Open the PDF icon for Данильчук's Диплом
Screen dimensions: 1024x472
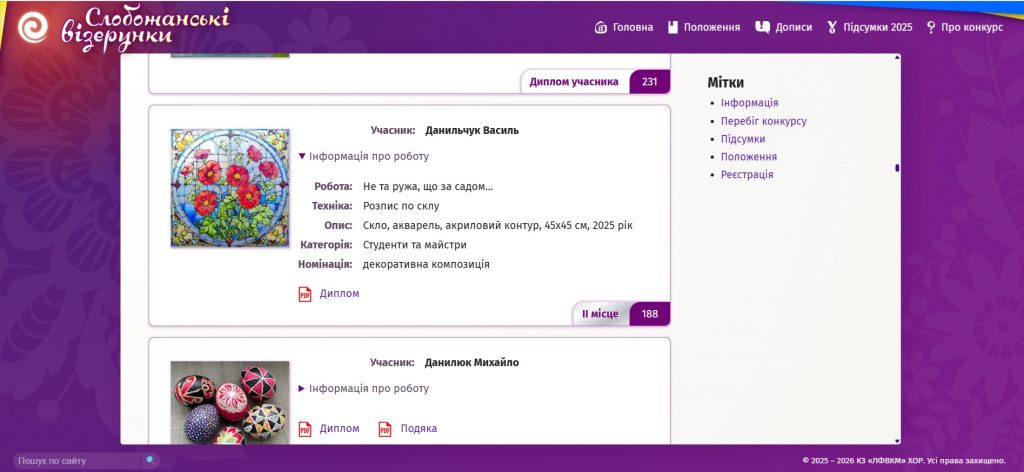tap(306, 294)
